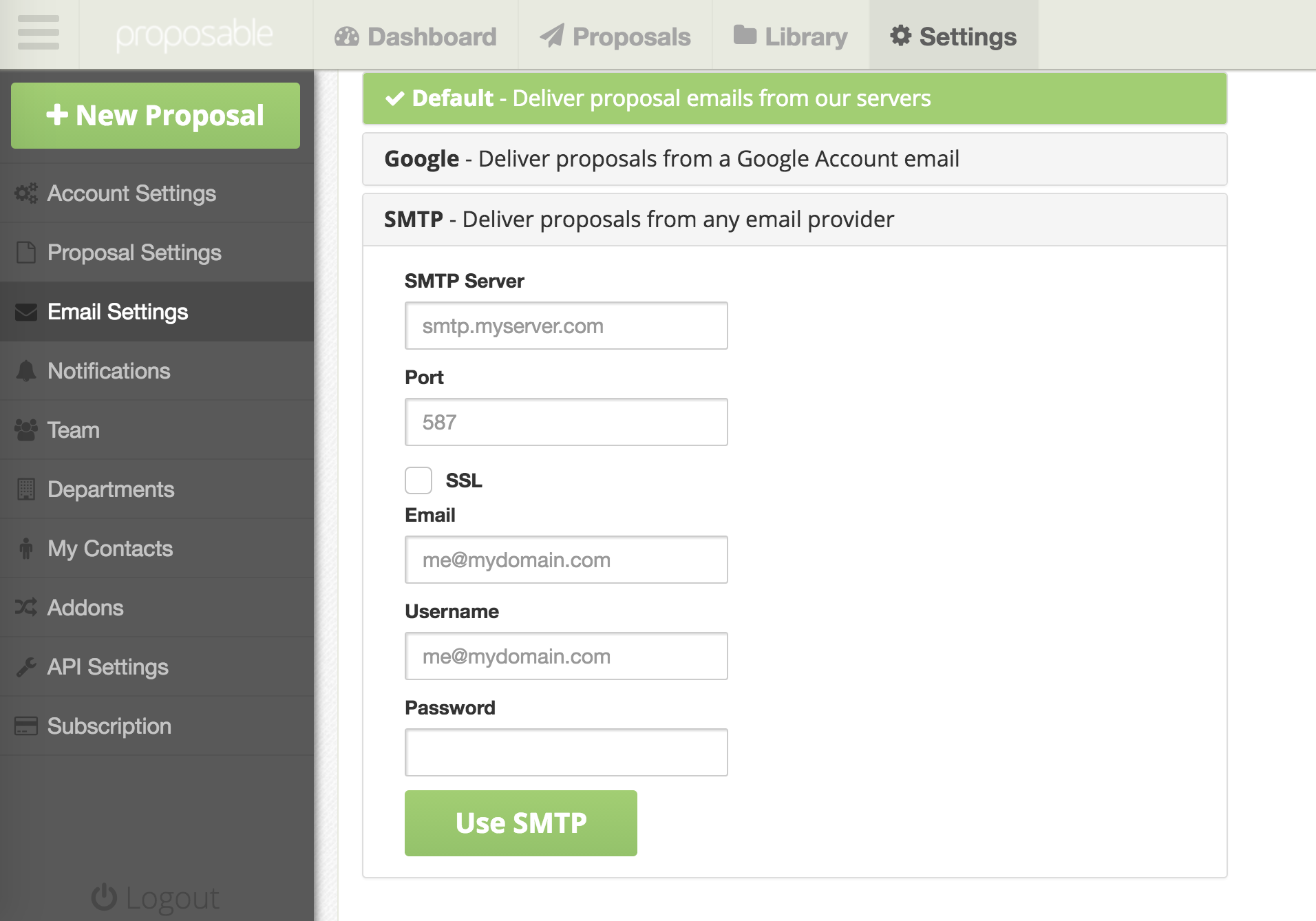Go to Proposal Settings in sidebar
Viewport: 1316px width, 921px height.
click(x=157, y=253)
